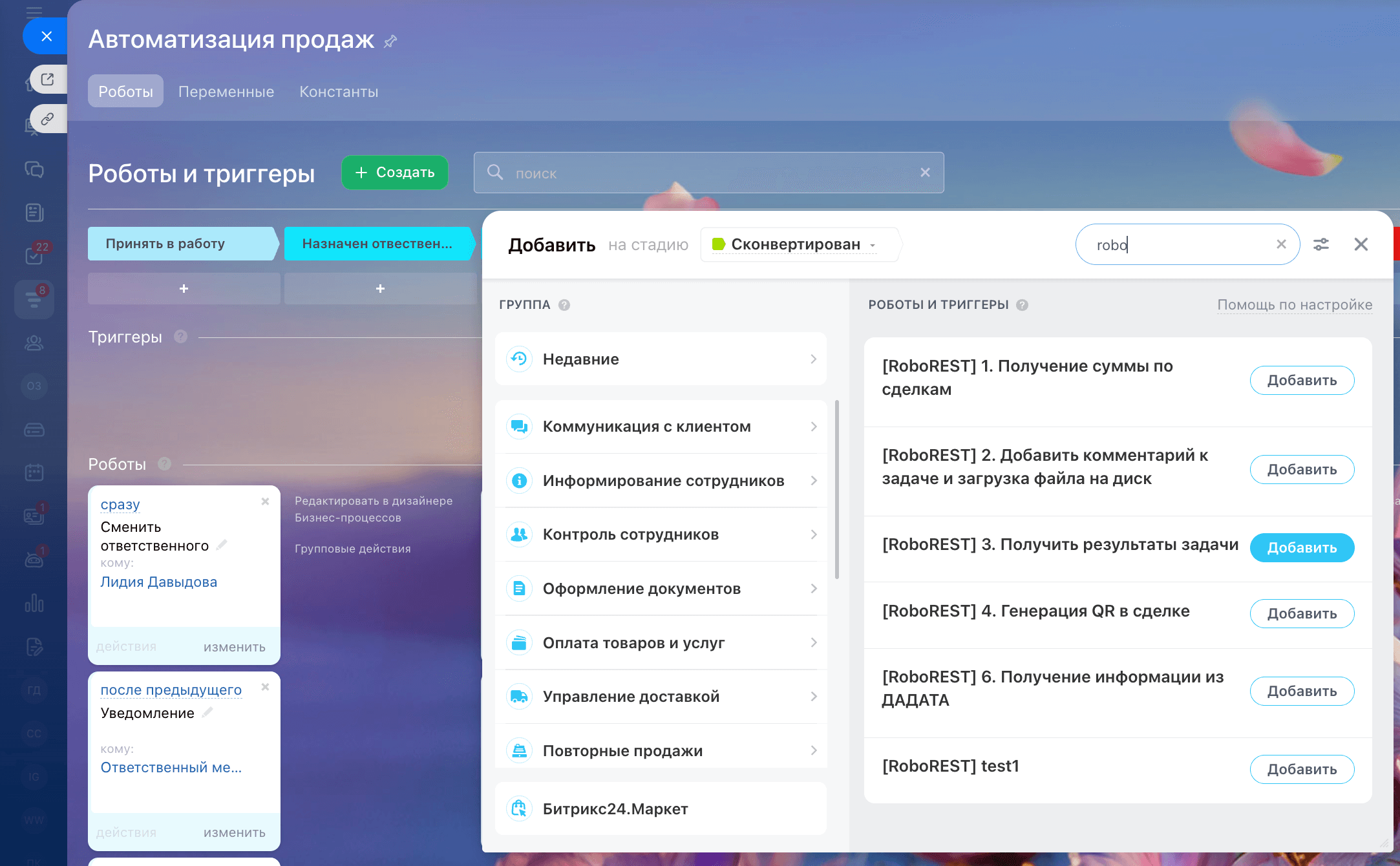Switch to Переменные tab
The width and height of the screenshot is (1400, 866).
coord(226,92)
